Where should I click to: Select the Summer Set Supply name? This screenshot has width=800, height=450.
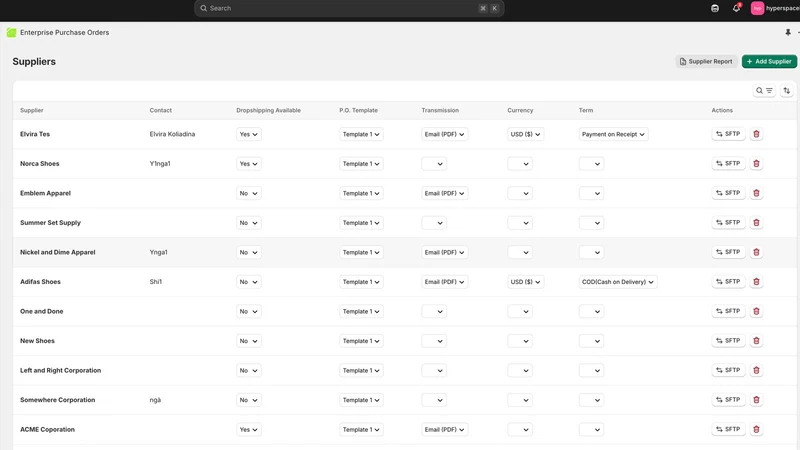pos(50,223)
